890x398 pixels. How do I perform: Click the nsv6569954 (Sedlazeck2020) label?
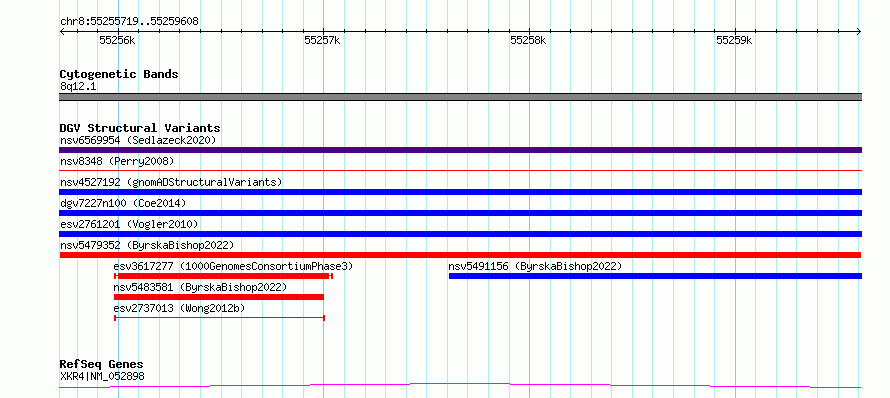[x=138, y=140]
